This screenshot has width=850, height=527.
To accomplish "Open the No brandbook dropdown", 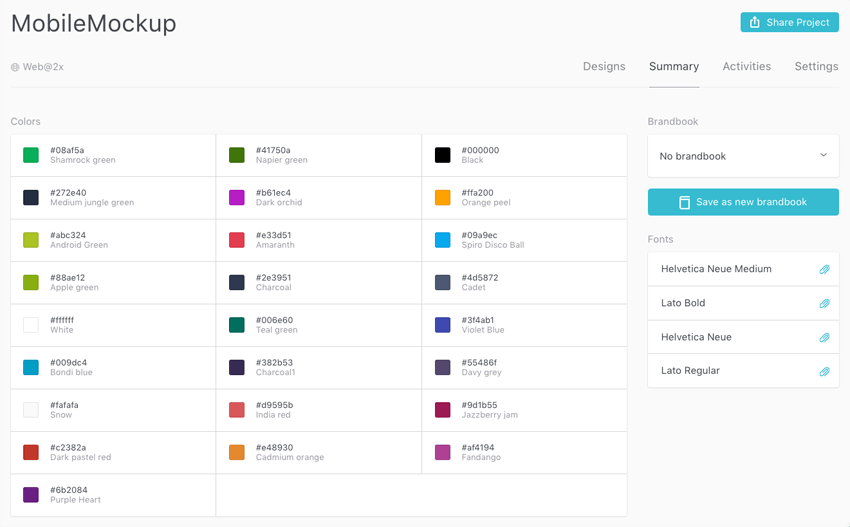I will tap(742, 156).
